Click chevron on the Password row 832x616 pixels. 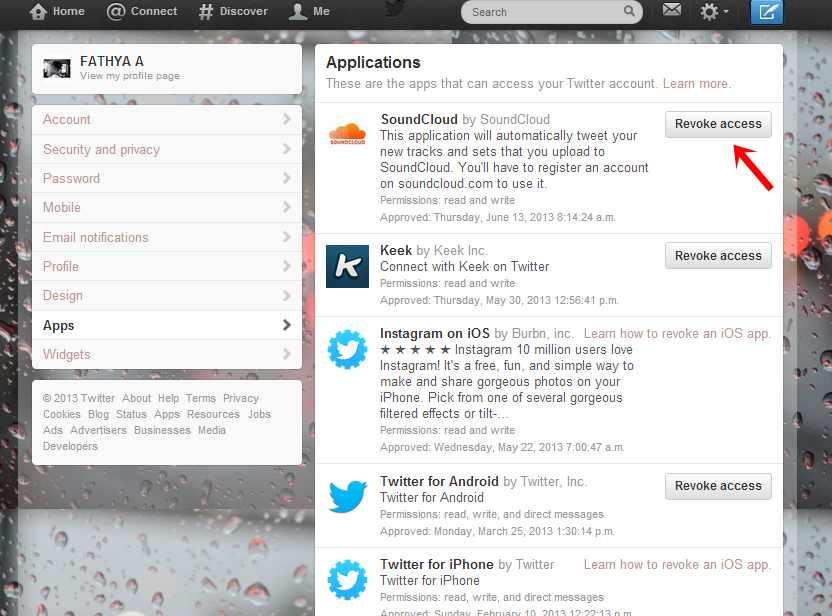[x=287, y=178]
